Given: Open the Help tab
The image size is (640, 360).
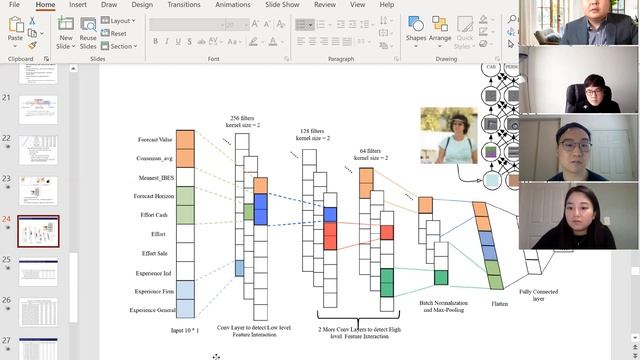Looking at the screenshot, I should click(387, 4).
